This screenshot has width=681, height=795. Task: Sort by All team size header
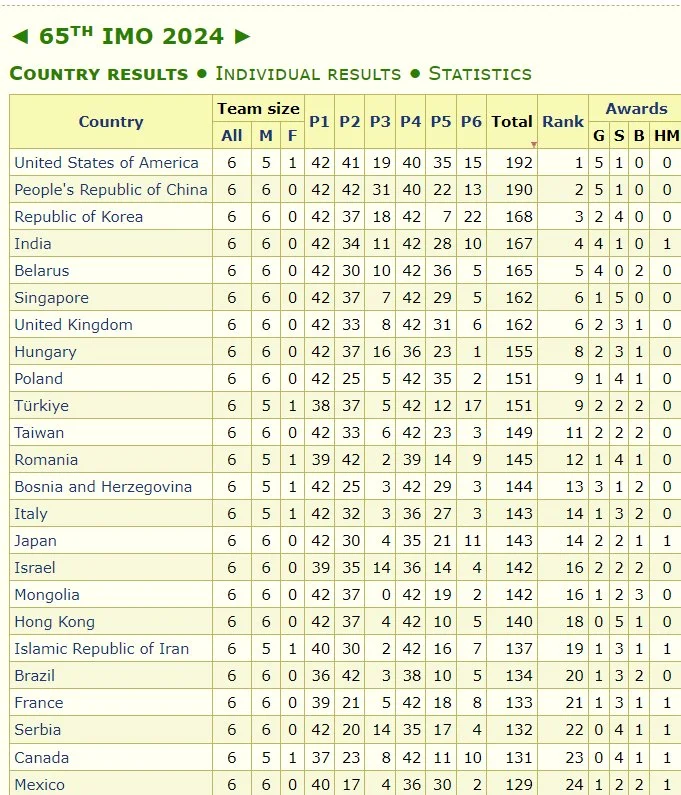tap(232, 135)
